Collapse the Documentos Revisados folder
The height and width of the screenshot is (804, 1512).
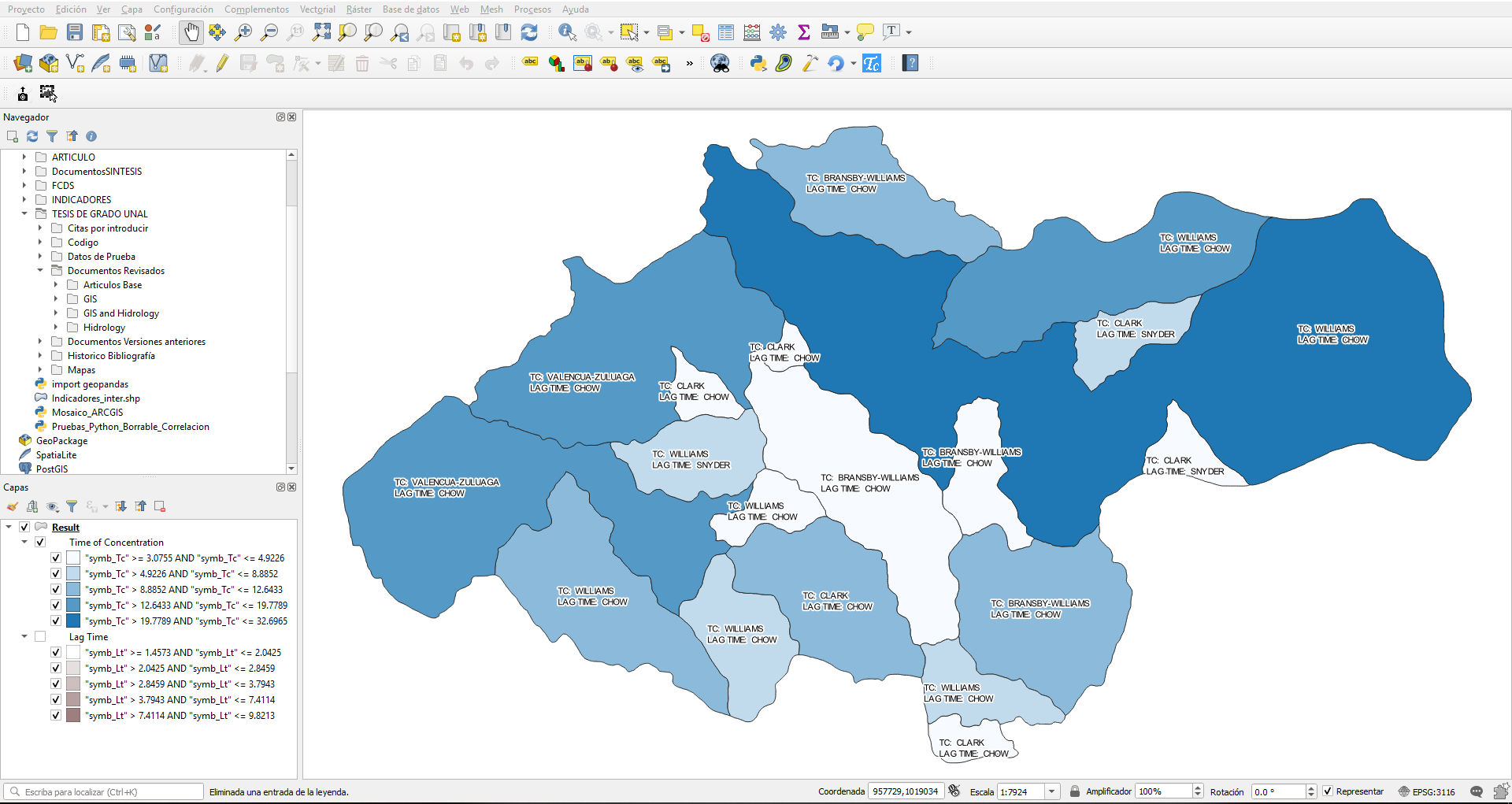point(40,270)
